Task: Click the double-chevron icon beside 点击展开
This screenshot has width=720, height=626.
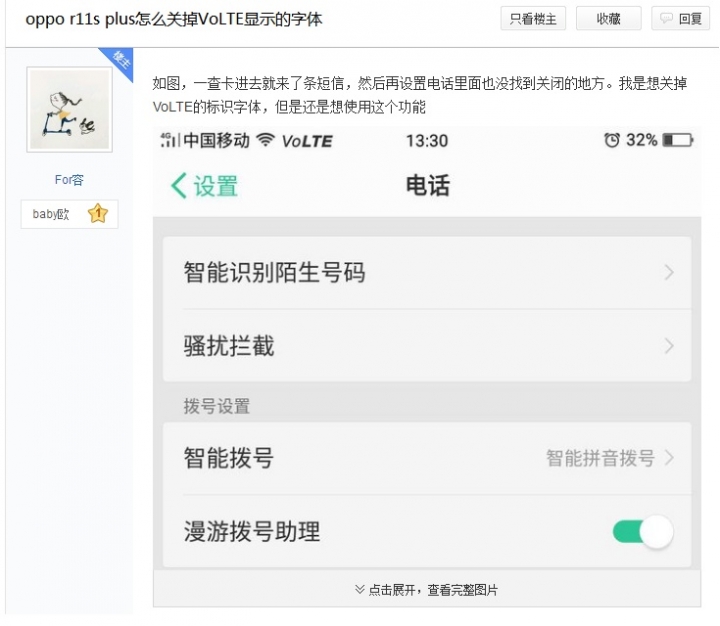Action: (x=360, y=589)
